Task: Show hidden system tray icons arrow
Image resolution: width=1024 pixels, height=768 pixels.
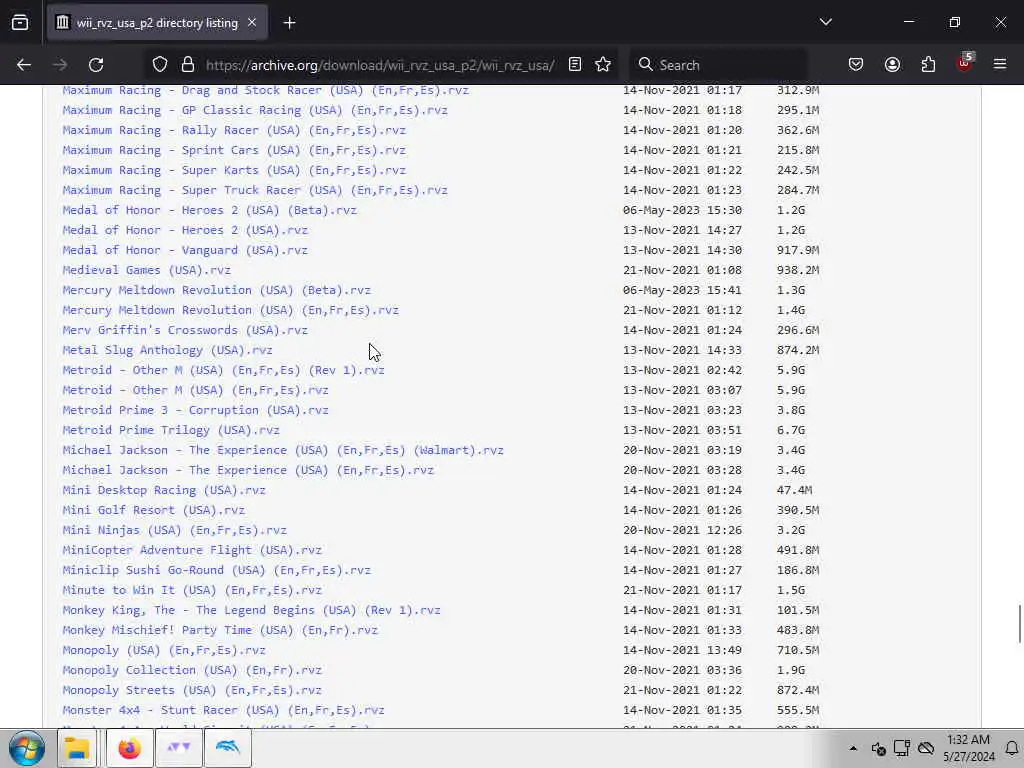Action: [853, 748]
